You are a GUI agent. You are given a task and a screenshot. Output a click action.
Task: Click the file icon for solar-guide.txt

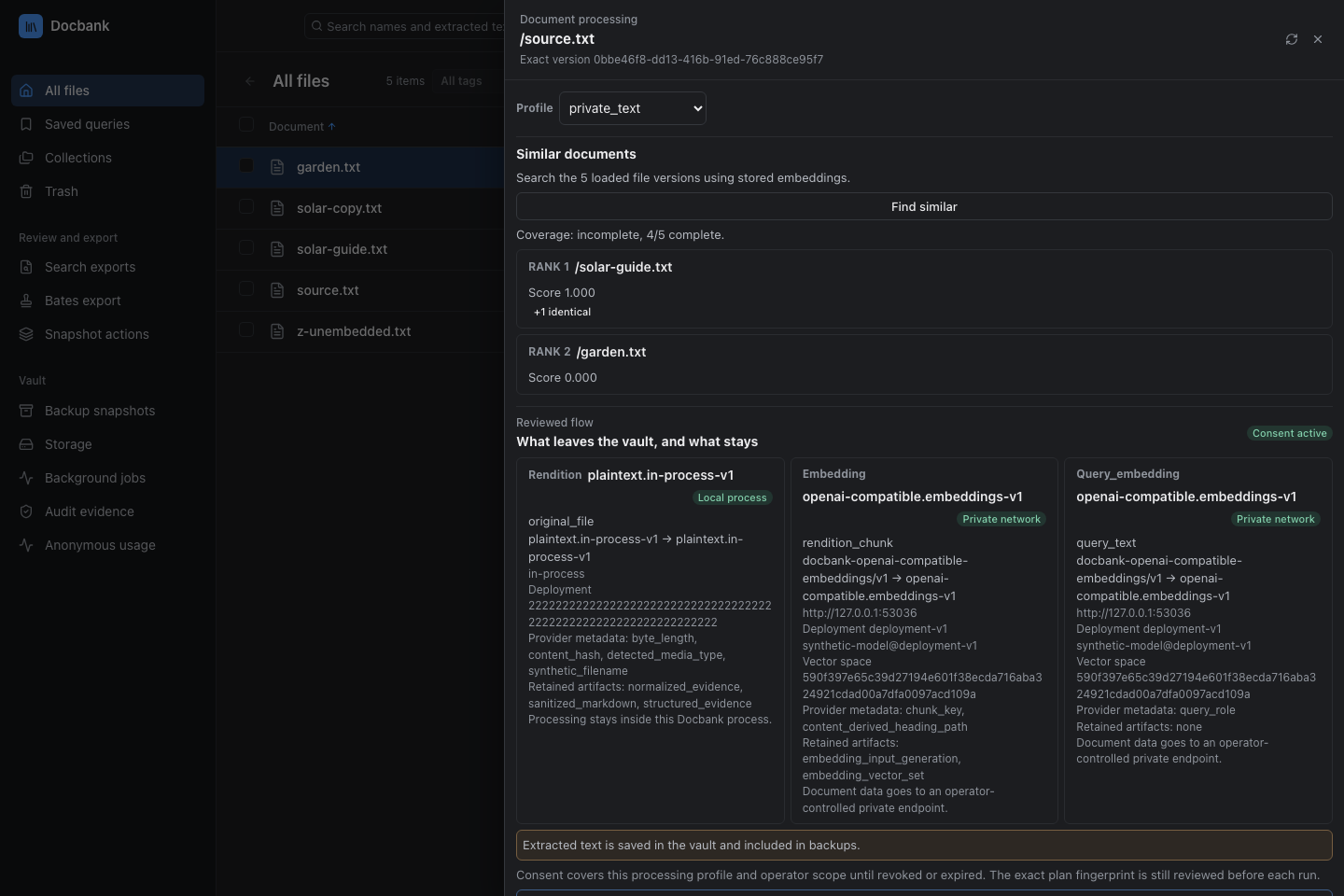277,249
